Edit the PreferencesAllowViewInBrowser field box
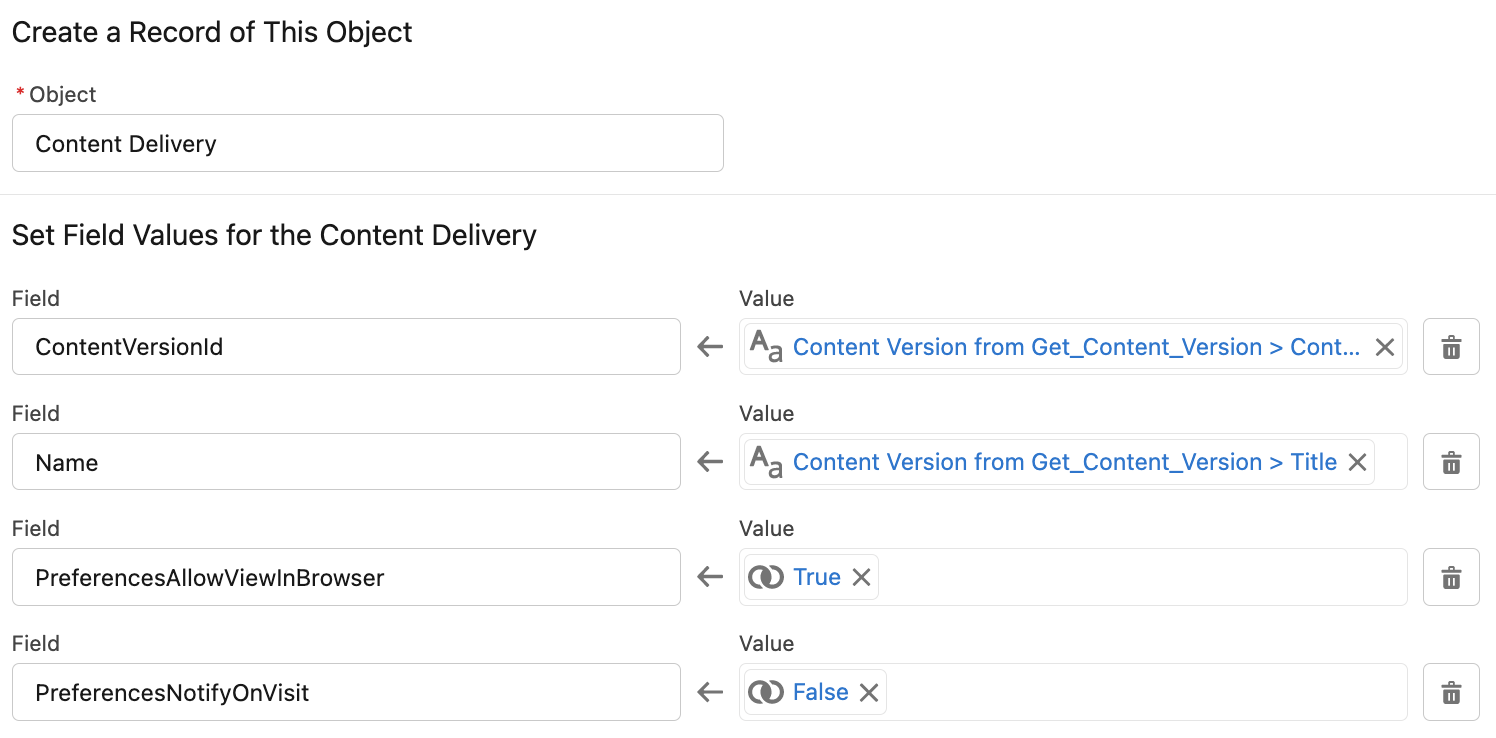 346,577
